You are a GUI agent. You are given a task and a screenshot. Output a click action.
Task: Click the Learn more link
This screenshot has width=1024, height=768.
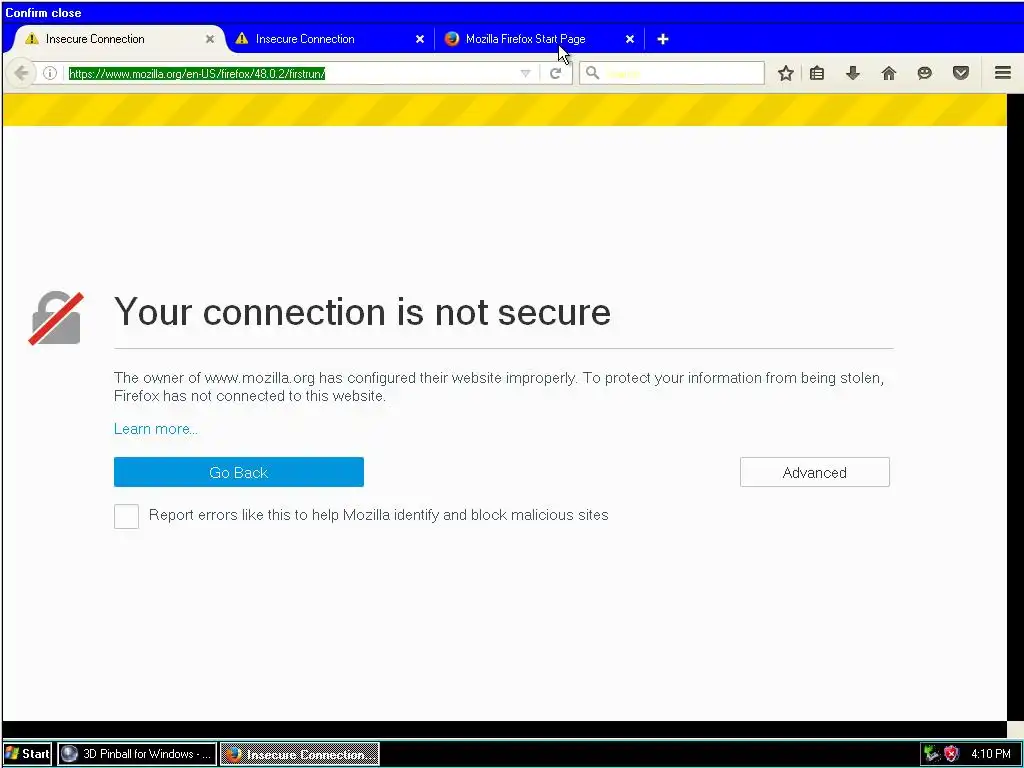155,429
